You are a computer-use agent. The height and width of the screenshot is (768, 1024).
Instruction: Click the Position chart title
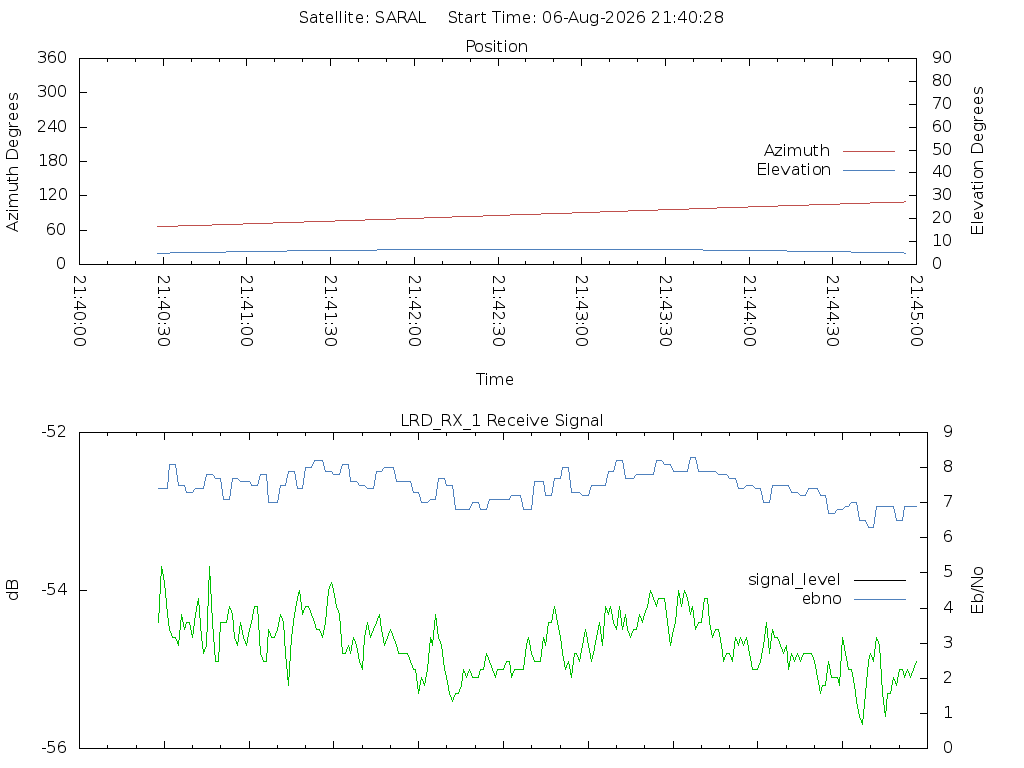[x=496, y=46]
